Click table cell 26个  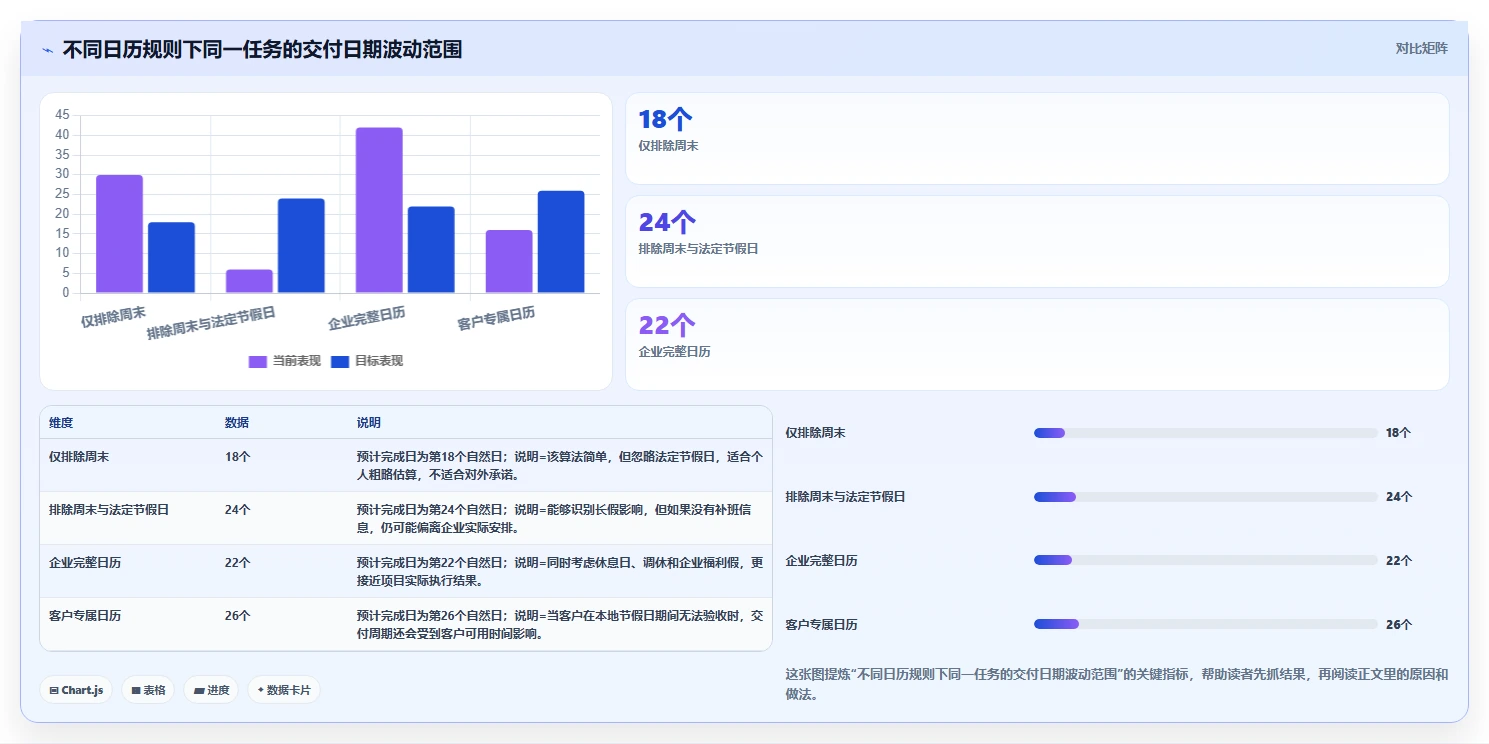click(238, 615)
